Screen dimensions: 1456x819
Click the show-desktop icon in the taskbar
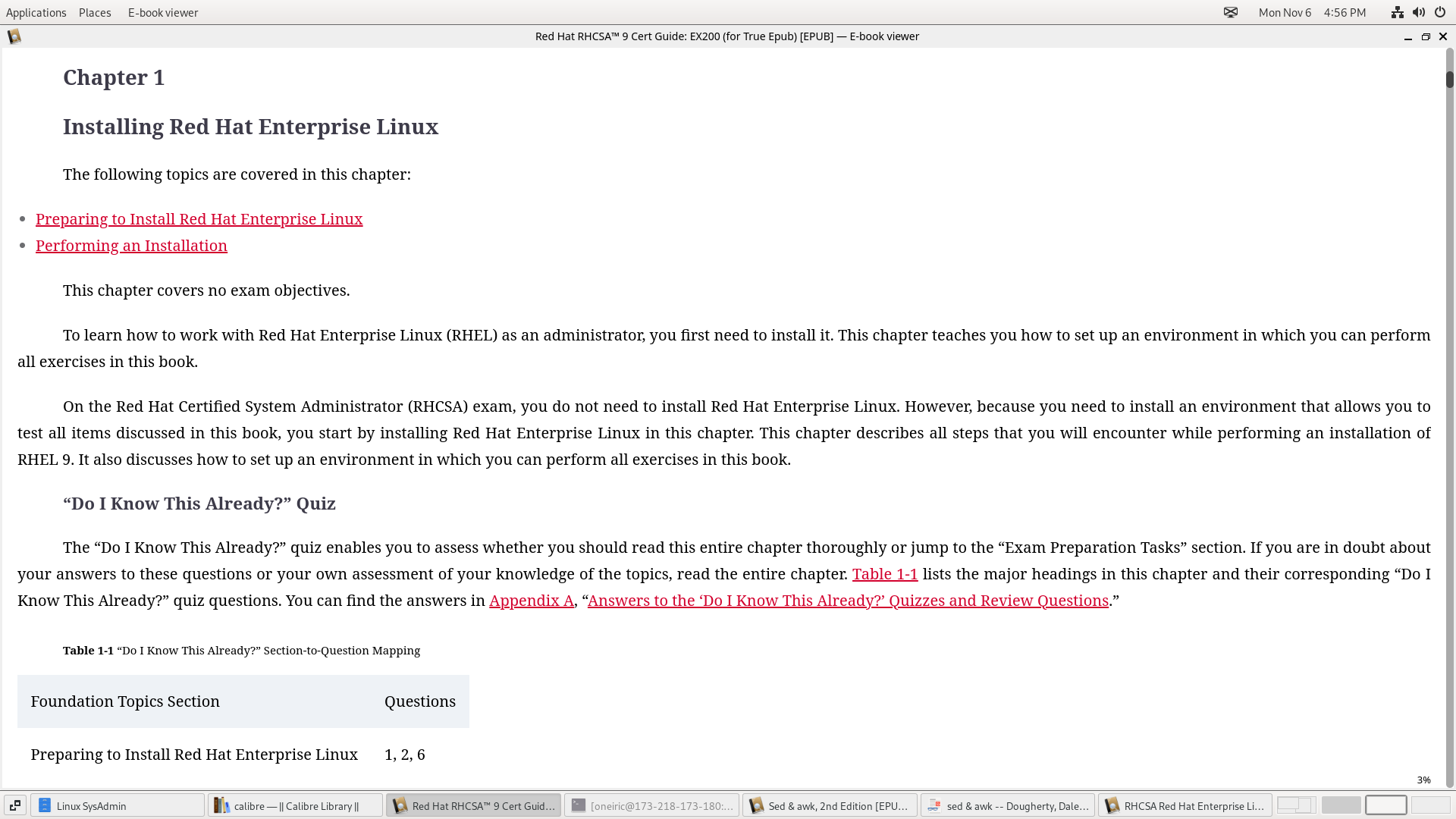[x=14, y=805]
